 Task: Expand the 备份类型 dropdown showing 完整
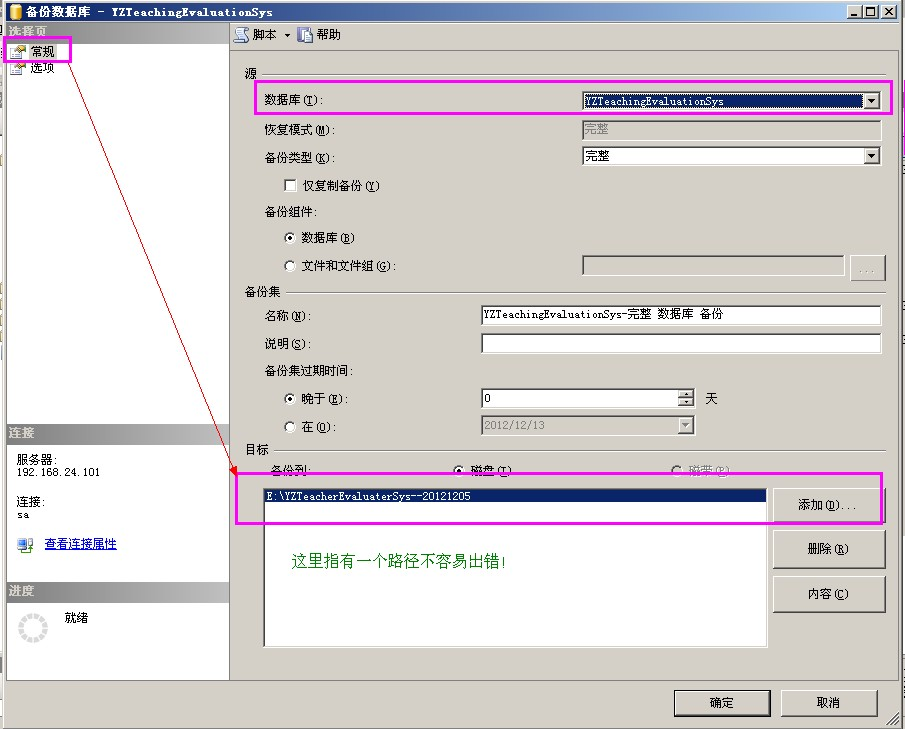point(870,155)
